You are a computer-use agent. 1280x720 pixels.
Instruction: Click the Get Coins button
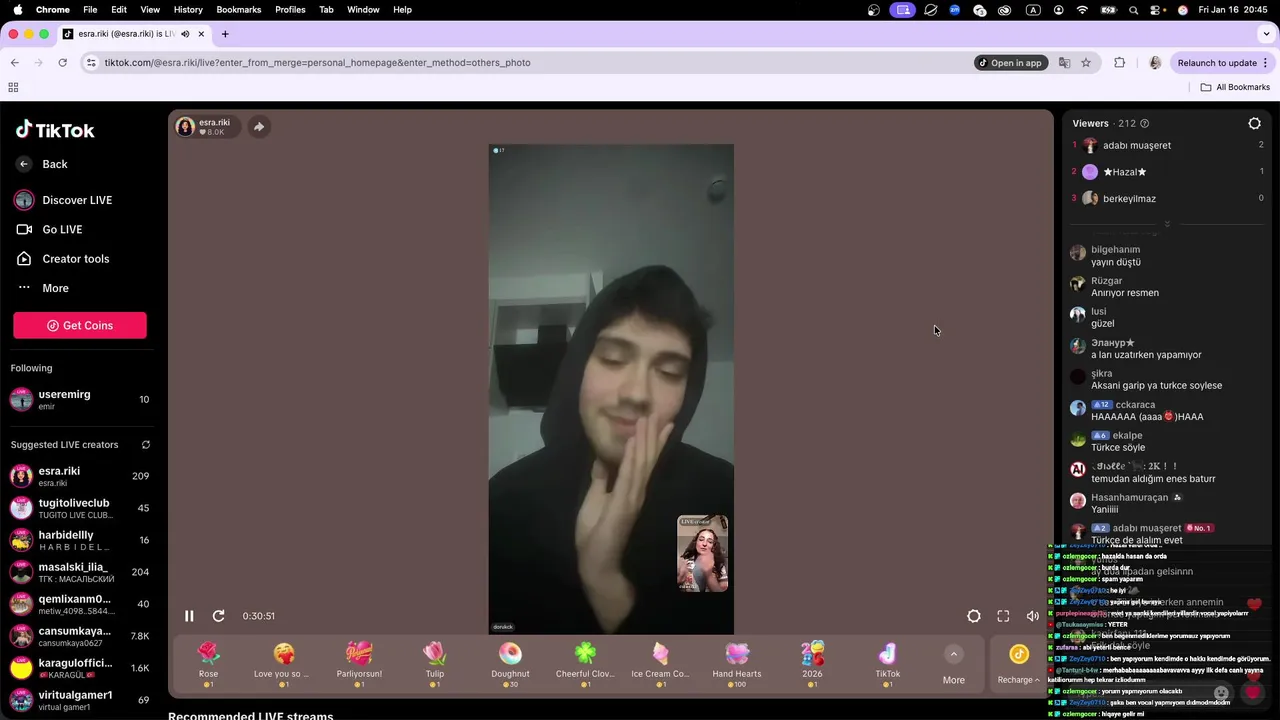click(x=80, y=325)
